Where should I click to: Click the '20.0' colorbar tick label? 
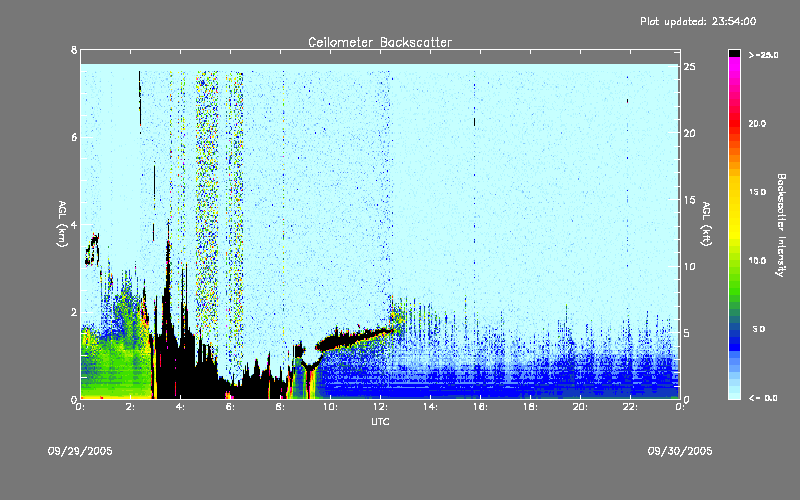click(x=757, y=123)
